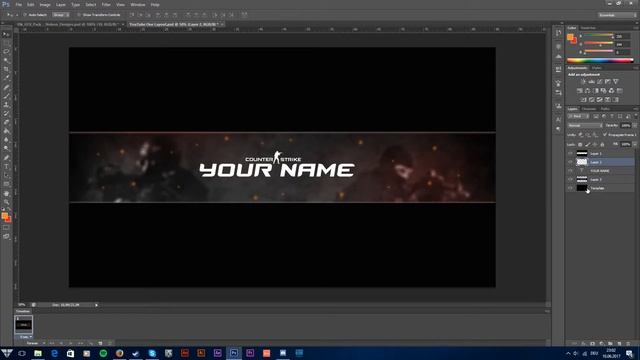Switch to the Paths tab
Viewport: 640px width, 360px height.
click(605, 109)
